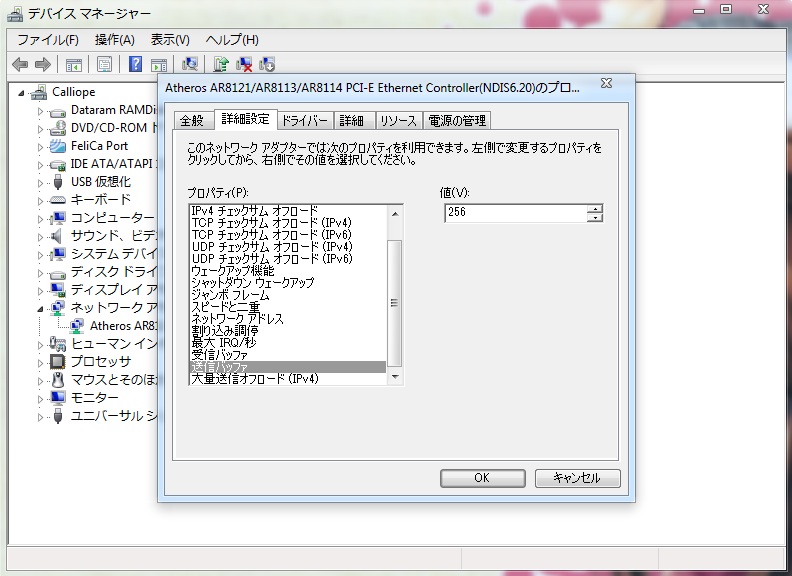
Task: Click the uninstall device icon with red X
Action: tap(244, 64)
